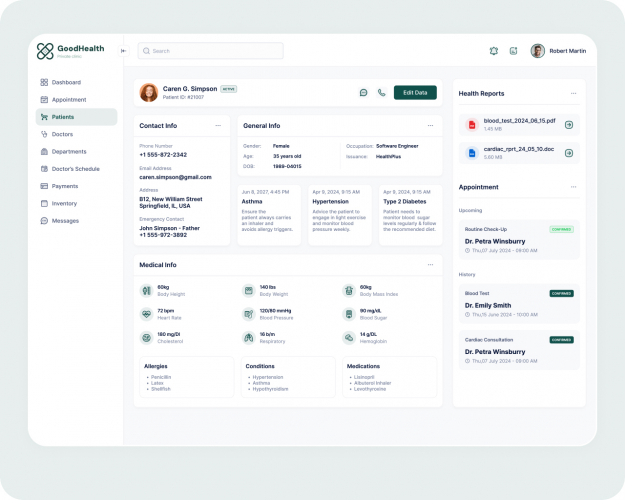The width and height of the screenshot is (625, 500).
Task: Click the icon next to the bell
Action: 513,51
